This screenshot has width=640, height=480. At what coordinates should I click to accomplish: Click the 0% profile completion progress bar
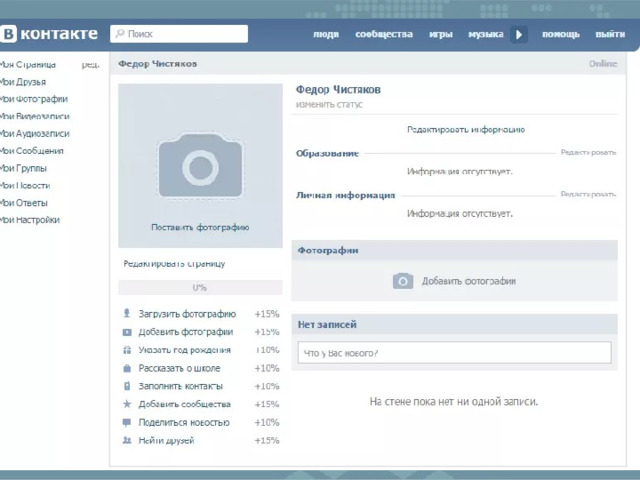pyautogui.click(x=200, y=287)
